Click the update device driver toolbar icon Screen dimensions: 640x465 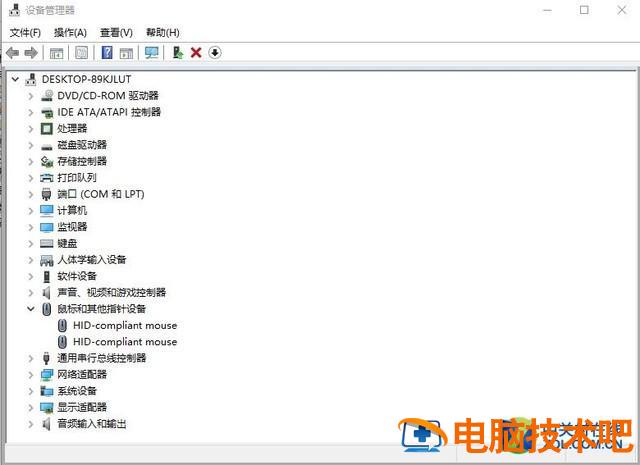[177, 53]
